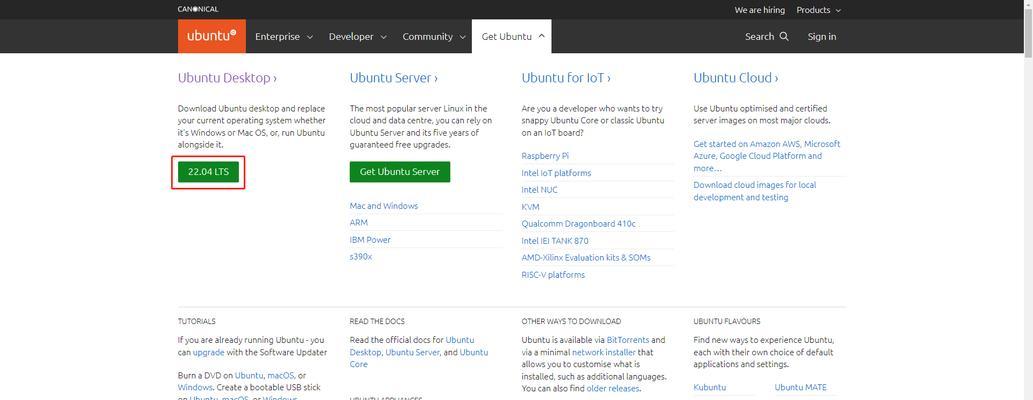Open the network installer link

pos(603,353)
